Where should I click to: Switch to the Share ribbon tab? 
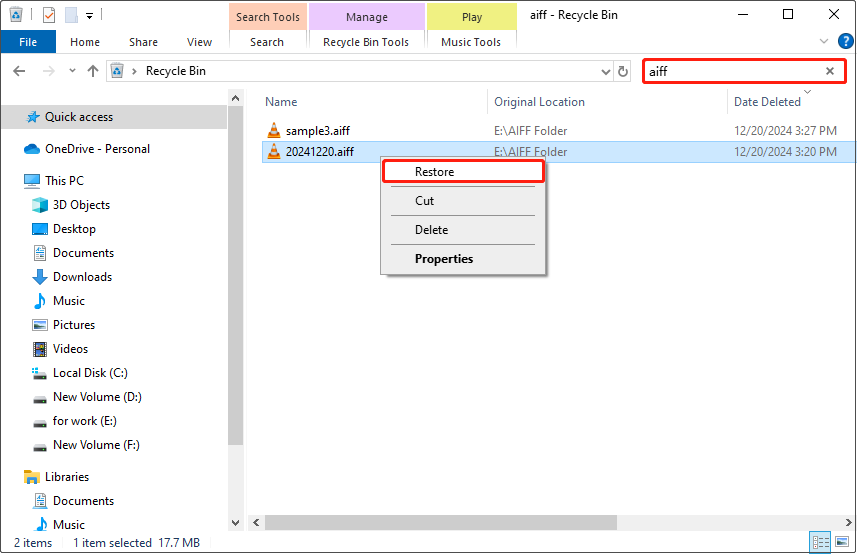click(143, 42)
